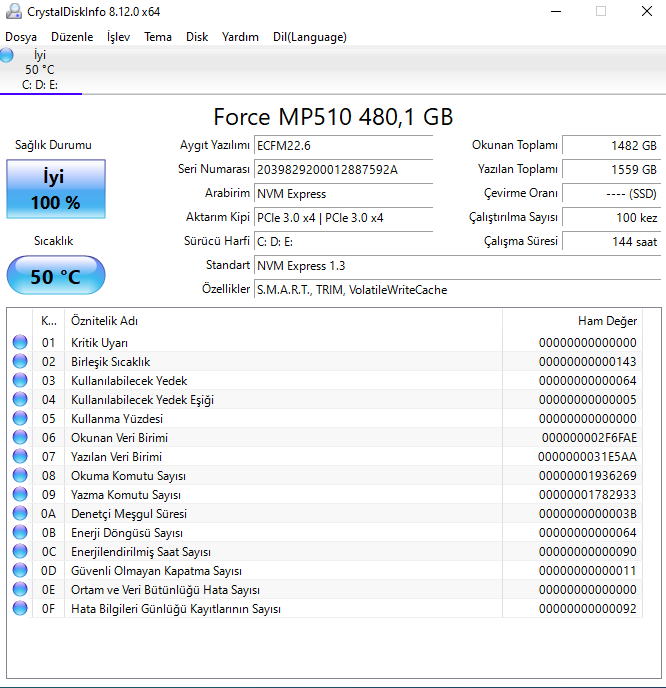Image resolution: width=666 pixels, height=688 pixels.
Task: Select the Birleşik Sıcaklık attribute name
Action: coord(111,362)
